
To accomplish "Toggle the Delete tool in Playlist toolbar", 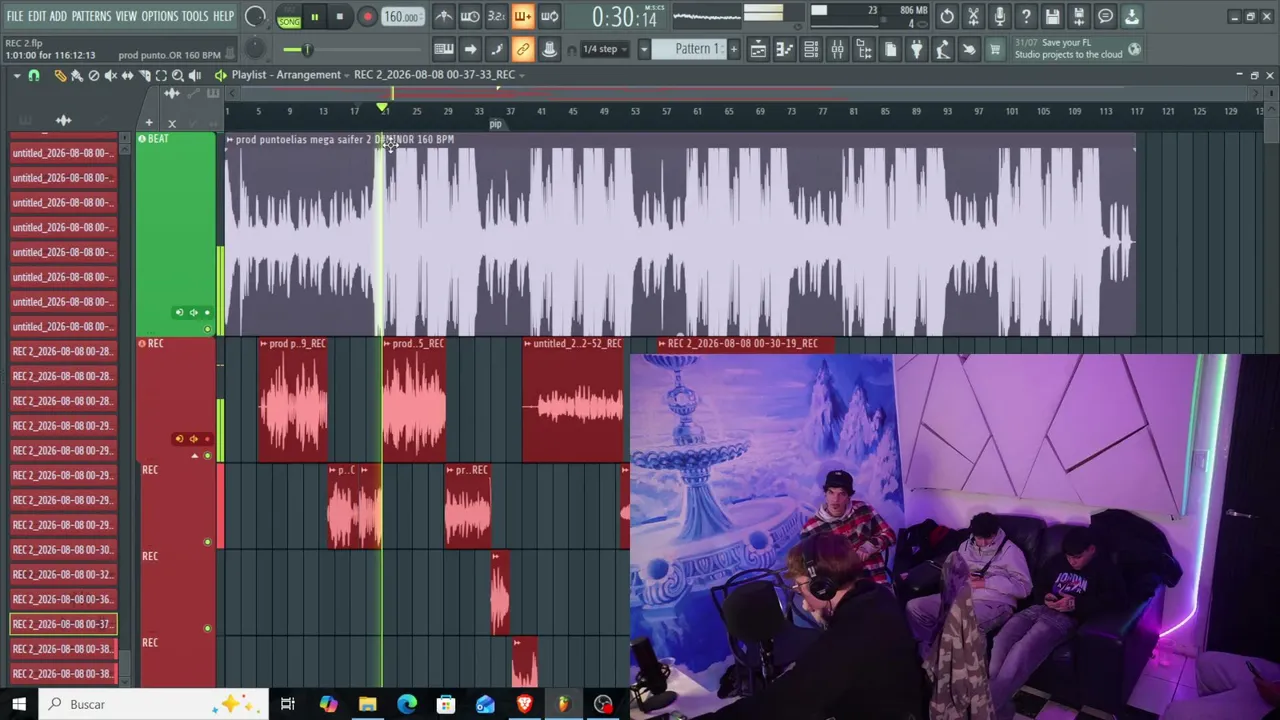I will pyautogui.click(x=94, y=75).
